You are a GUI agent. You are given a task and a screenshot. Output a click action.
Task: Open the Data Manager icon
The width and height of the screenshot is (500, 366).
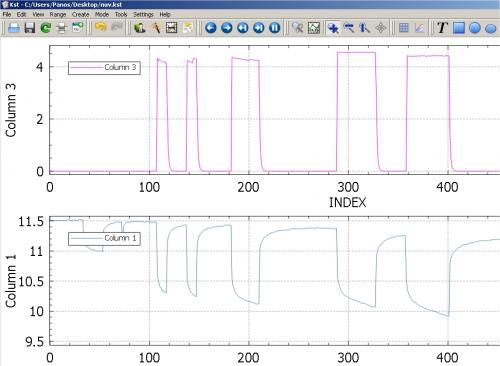point(139,28)
